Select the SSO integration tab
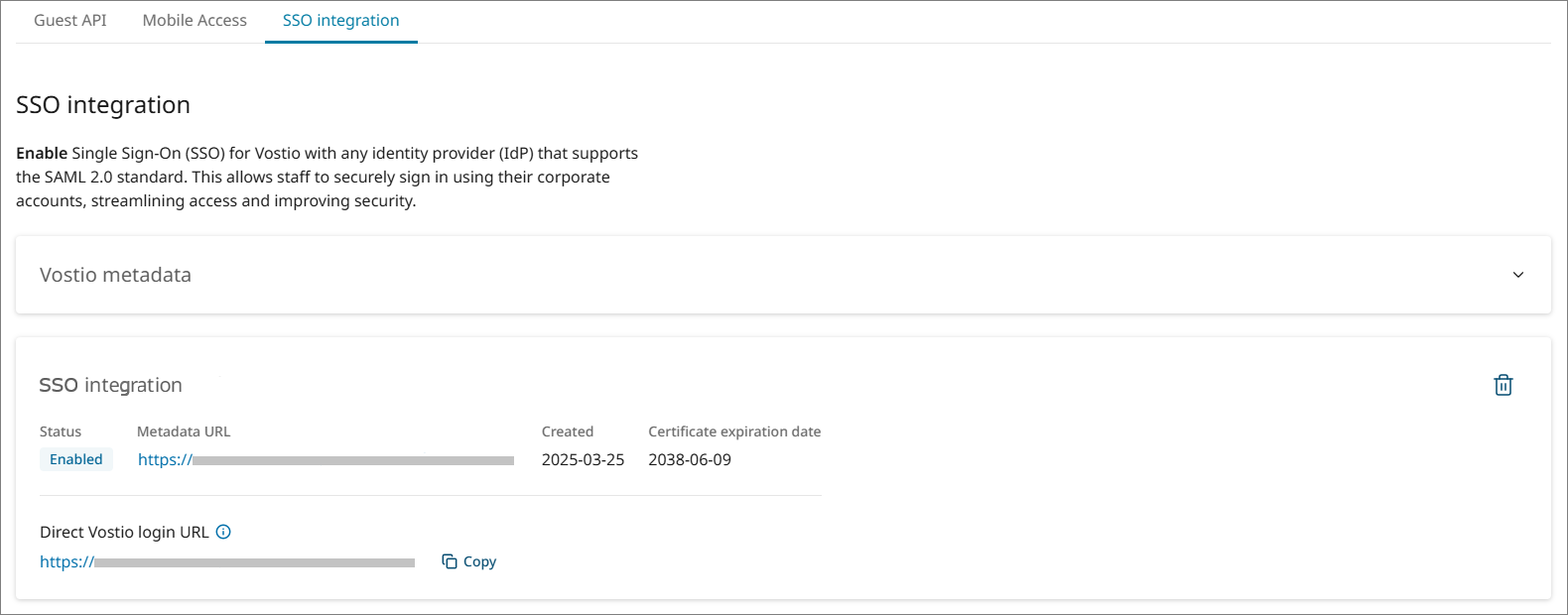The image size is (1568, 615). 340,20
